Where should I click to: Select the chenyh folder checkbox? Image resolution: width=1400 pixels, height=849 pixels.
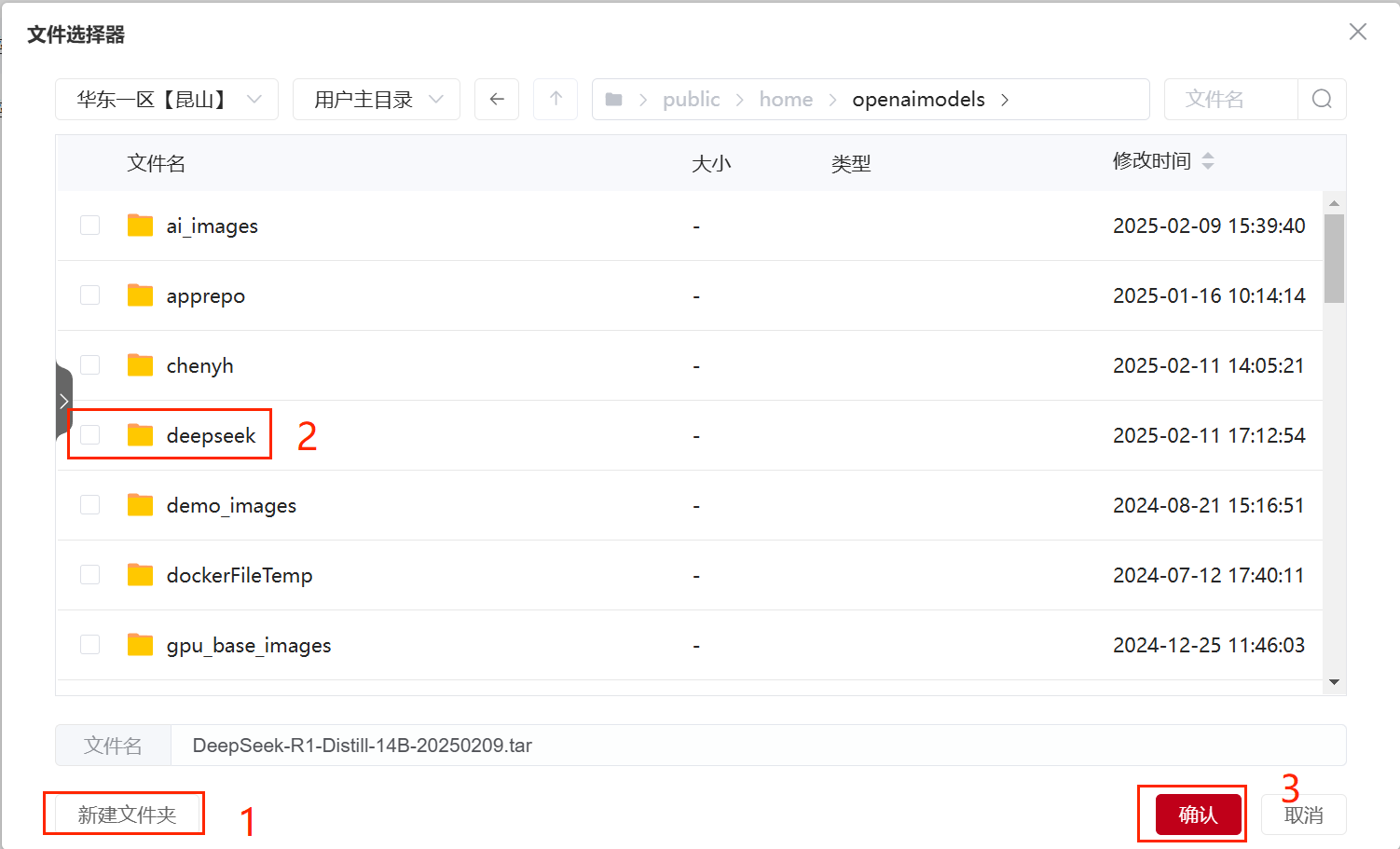point(90,365)
